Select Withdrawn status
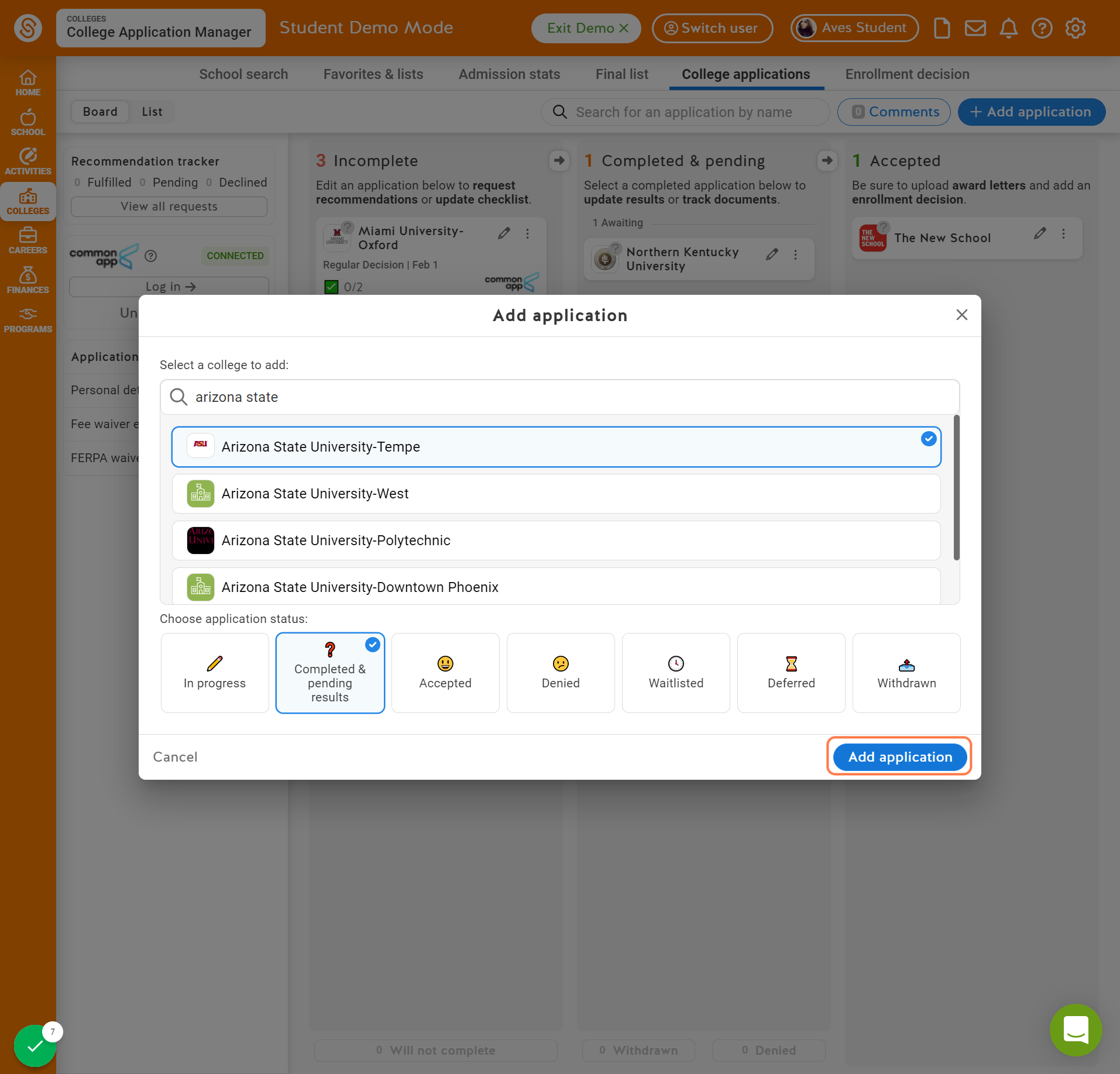 click(x=906, y=673)
